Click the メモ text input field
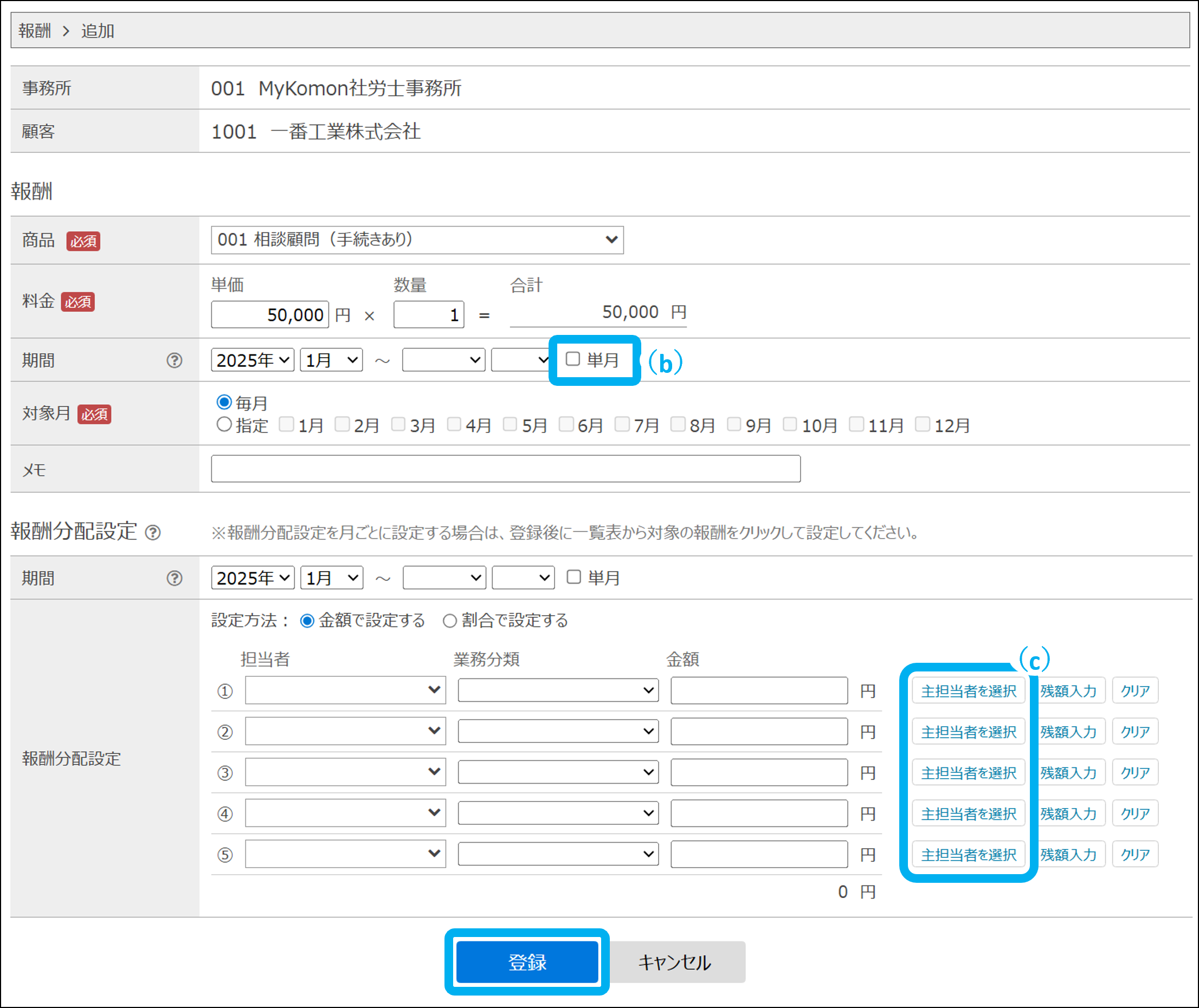The height and width of the screenshot is (1008, 1199). 505,469
